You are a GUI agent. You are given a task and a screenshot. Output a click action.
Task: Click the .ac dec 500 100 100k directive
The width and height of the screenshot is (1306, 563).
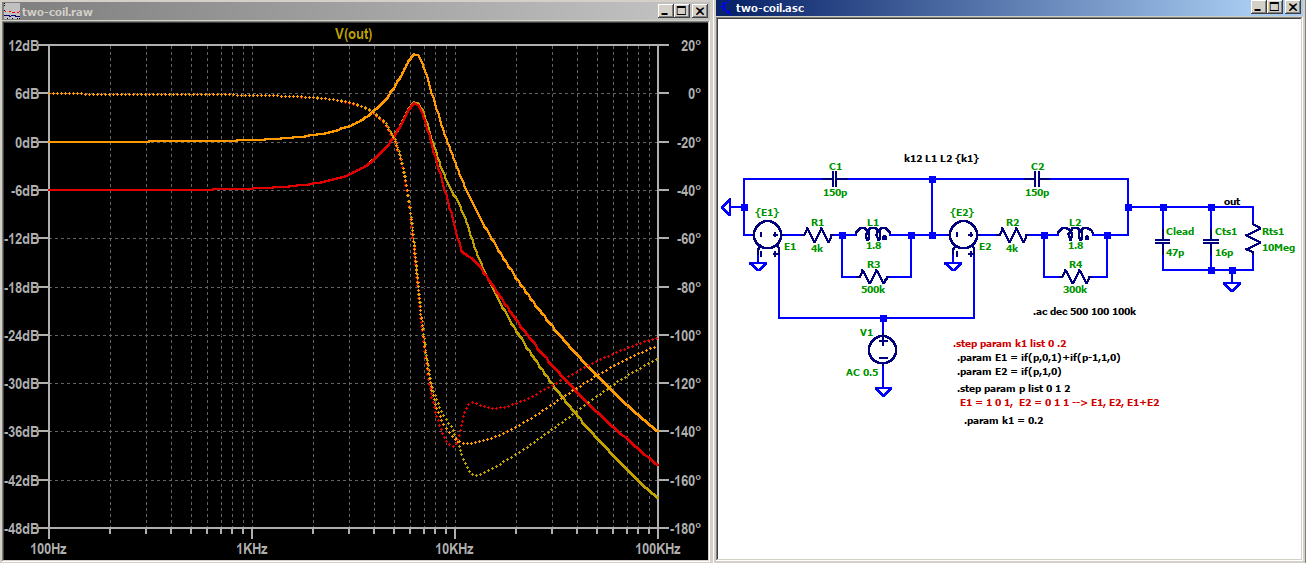pyautogui.click(x=1084, y=311)
